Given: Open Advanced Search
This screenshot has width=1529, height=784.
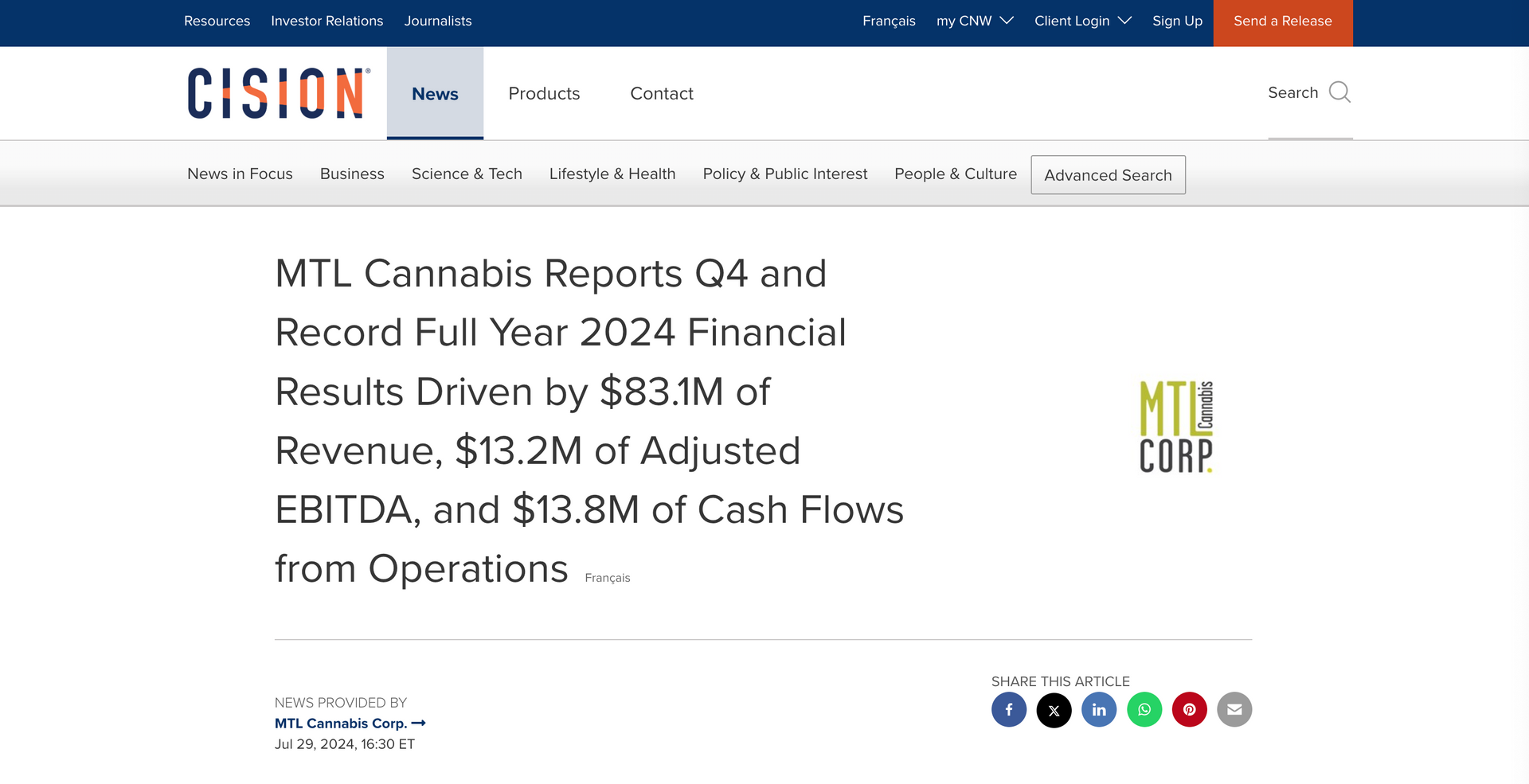Looking at the screenshot, I should [1108, 175].
